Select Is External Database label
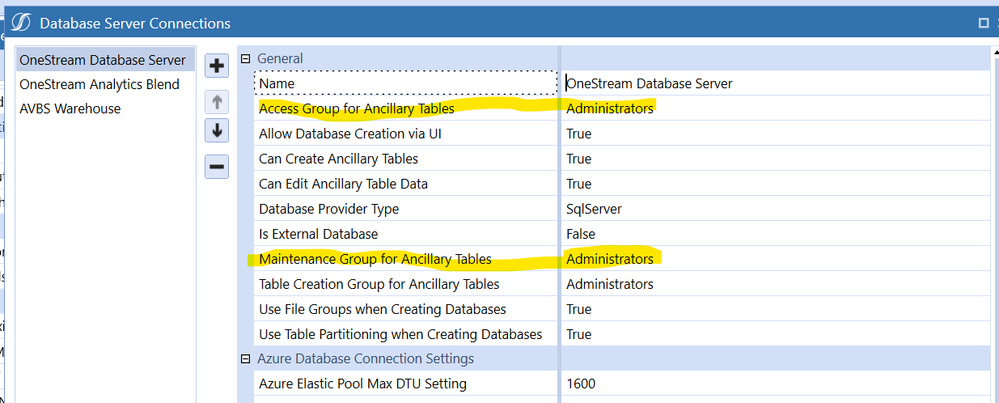 (319, 234)
